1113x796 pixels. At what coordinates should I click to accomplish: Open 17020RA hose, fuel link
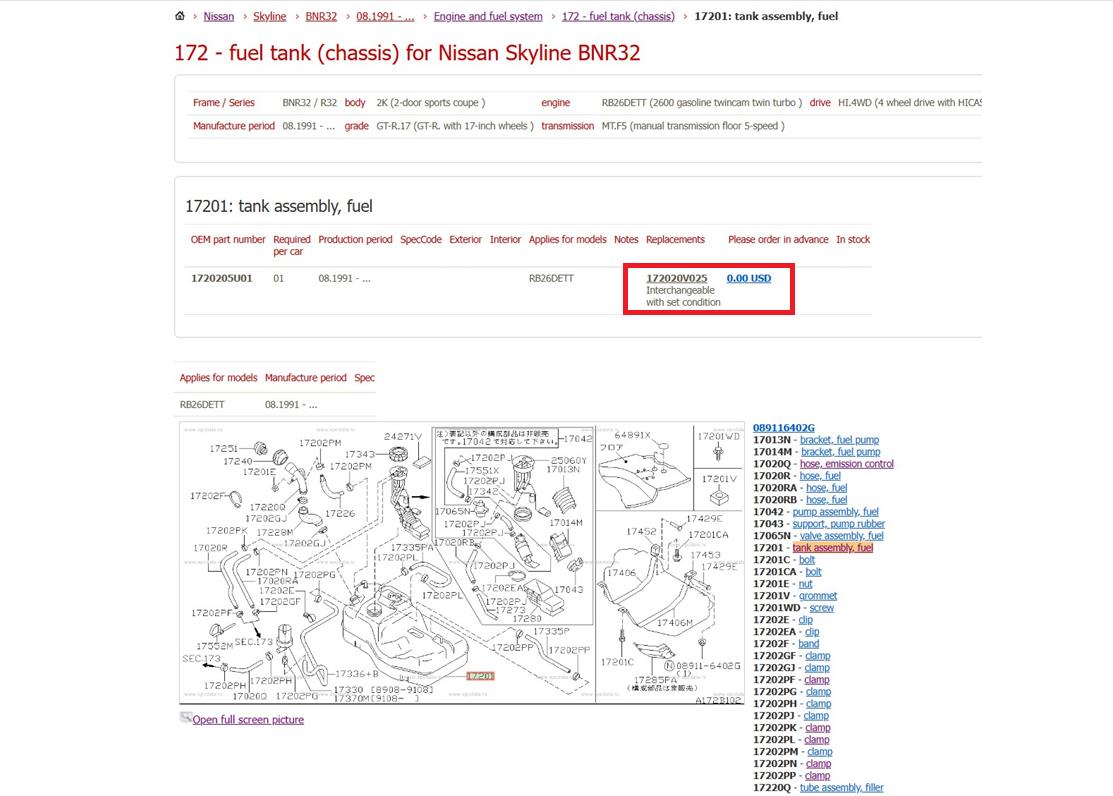coord(826,488)
